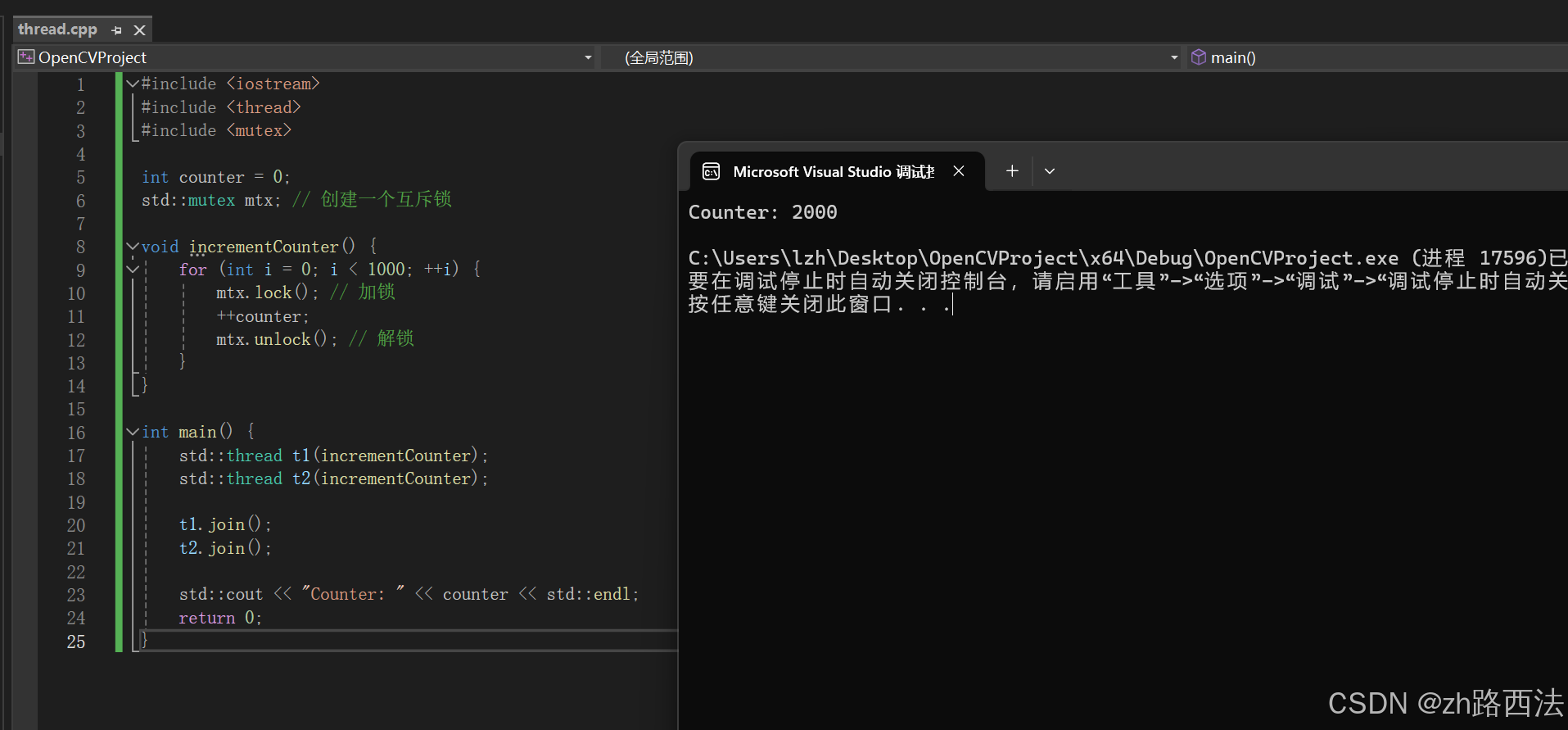Click the 'std::thread t2' line

pyautogui.click(x=333, y=478)
